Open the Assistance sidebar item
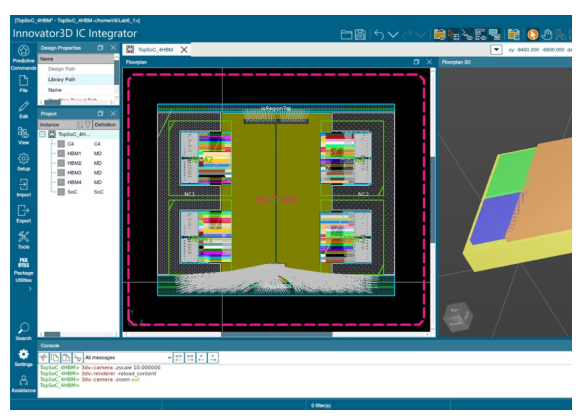 tap(23, 384)
